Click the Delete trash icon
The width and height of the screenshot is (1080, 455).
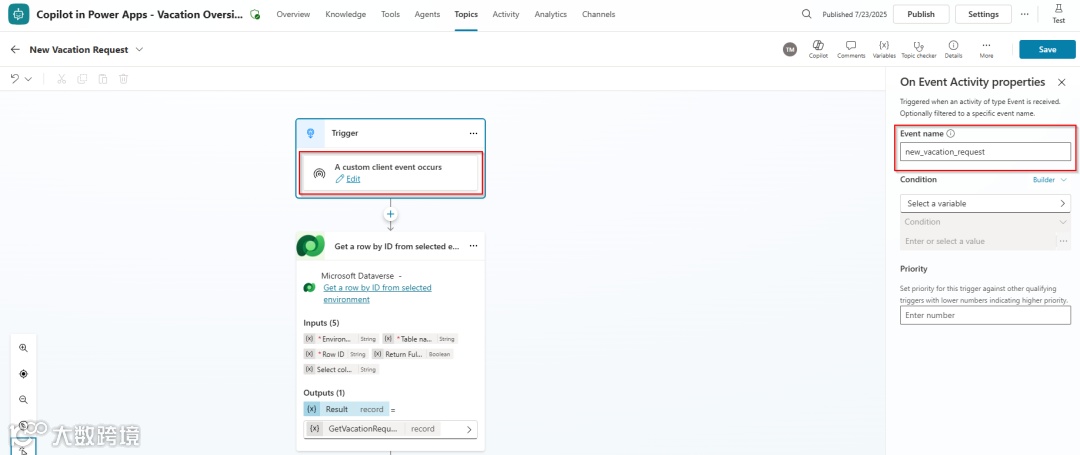click(x=123, y=79)
